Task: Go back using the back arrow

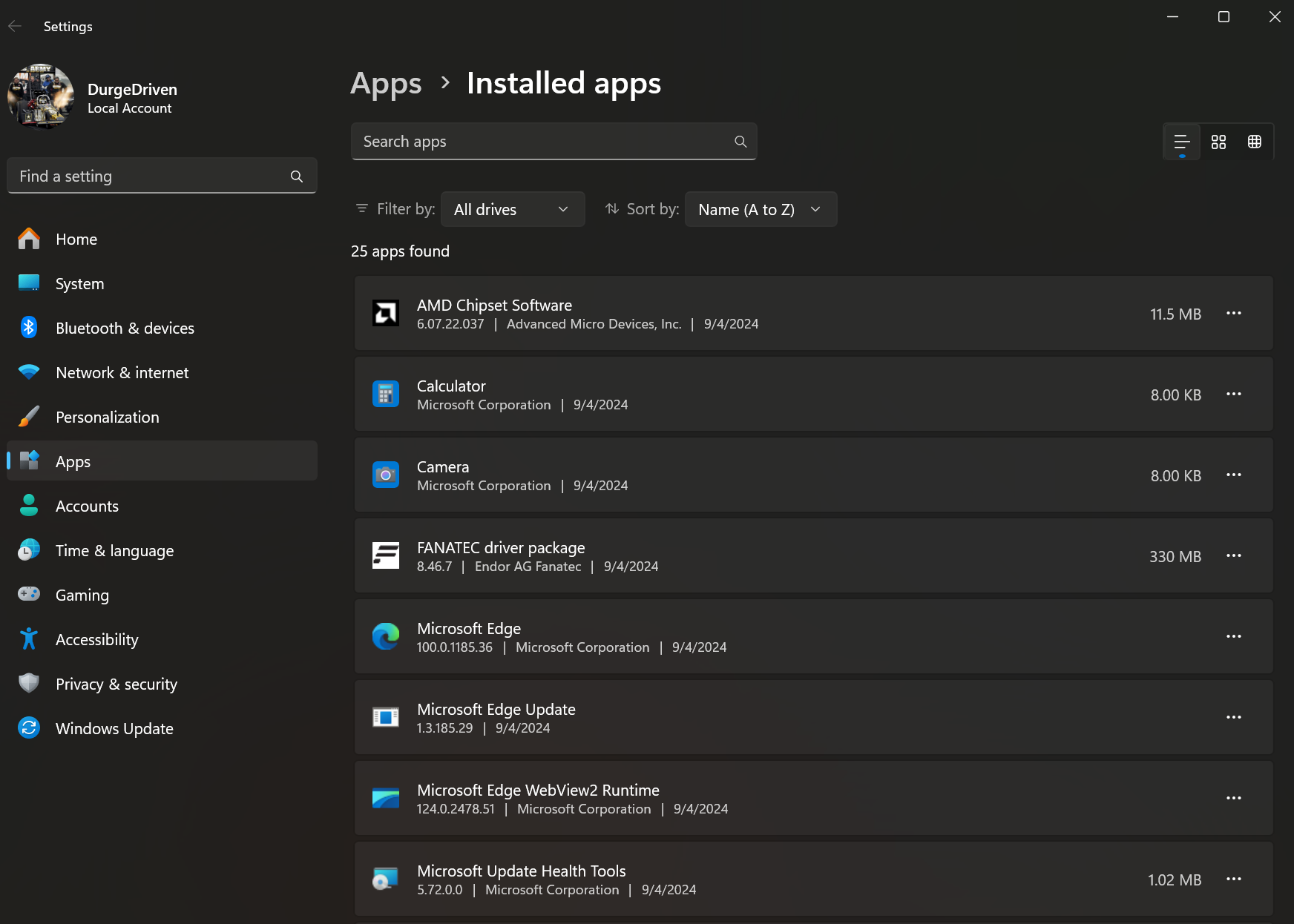Action: click(x=15, y=26)
